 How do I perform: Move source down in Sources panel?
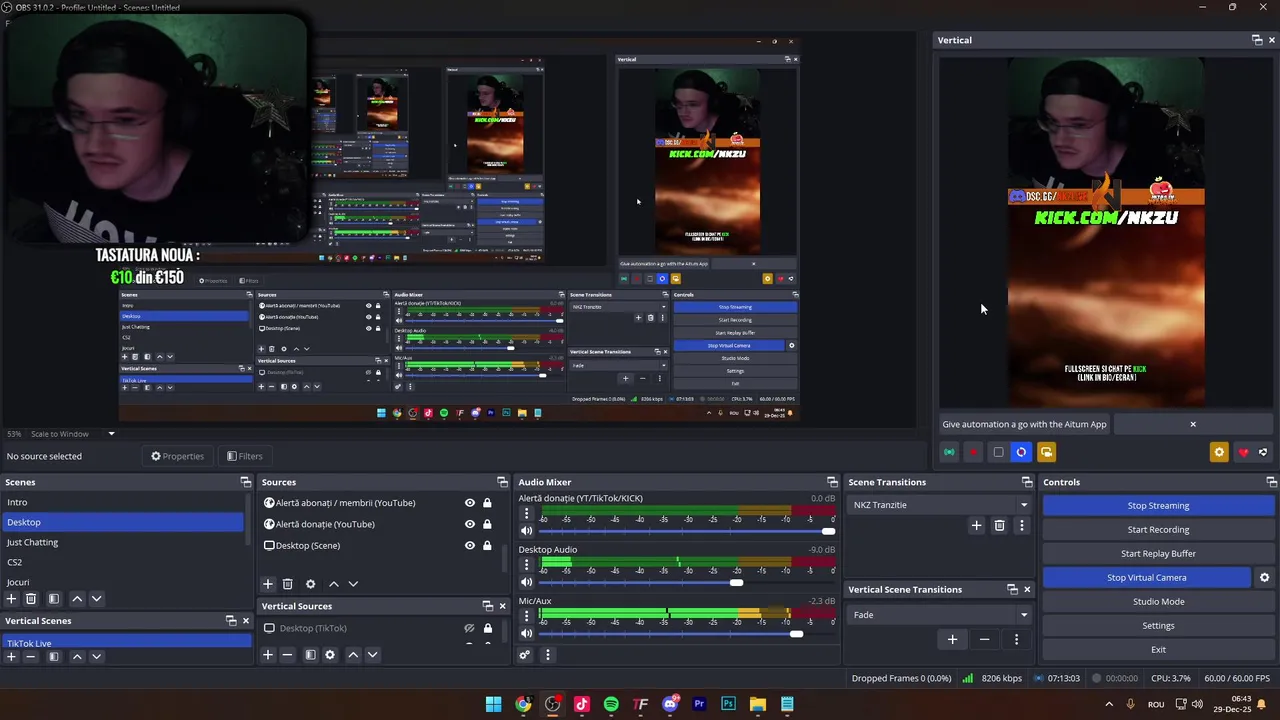pyautogui.click(x=353, y=584)
